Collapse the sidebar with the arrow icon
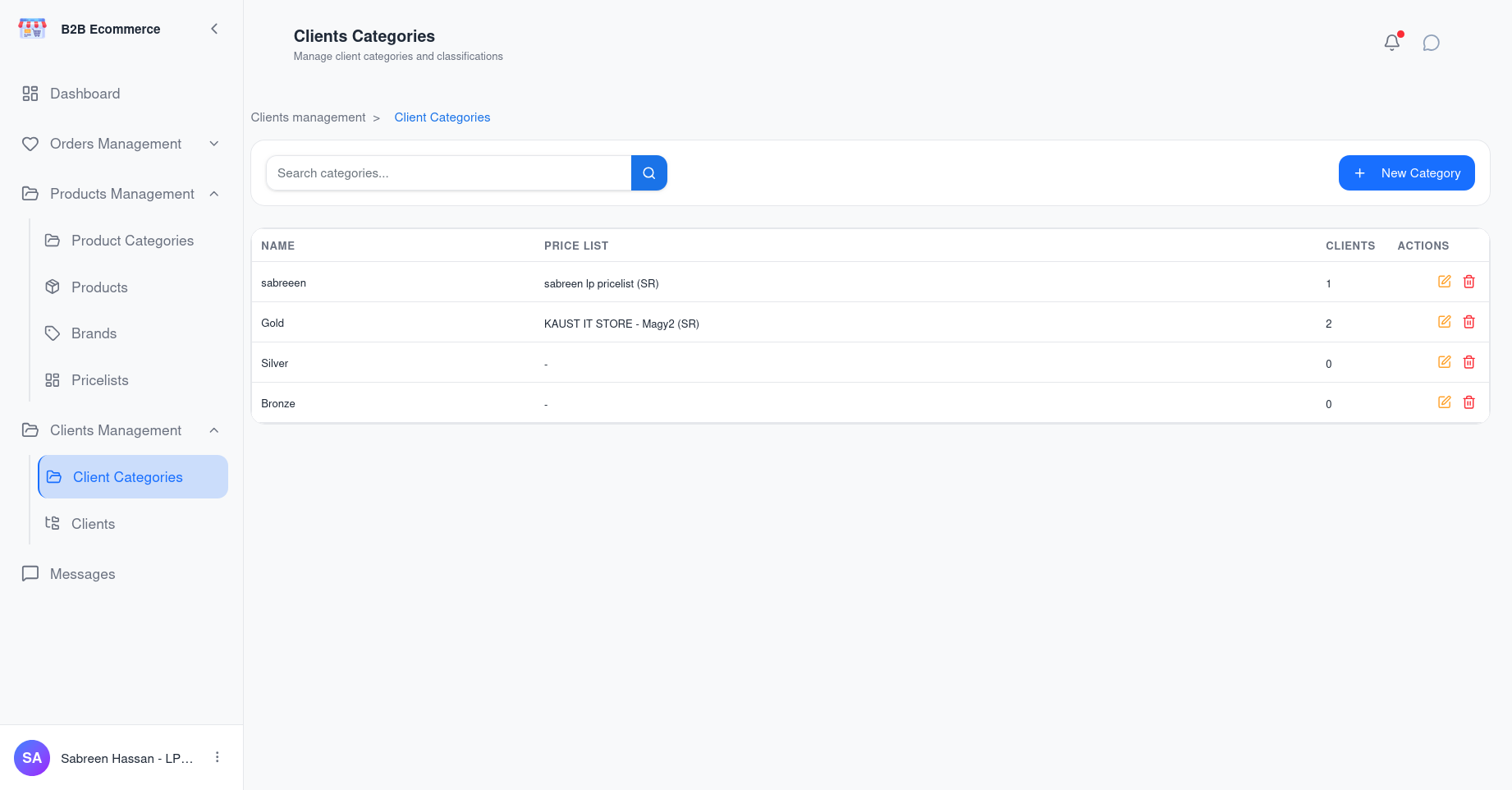The image size is (1512, 790). click(214, 29)
